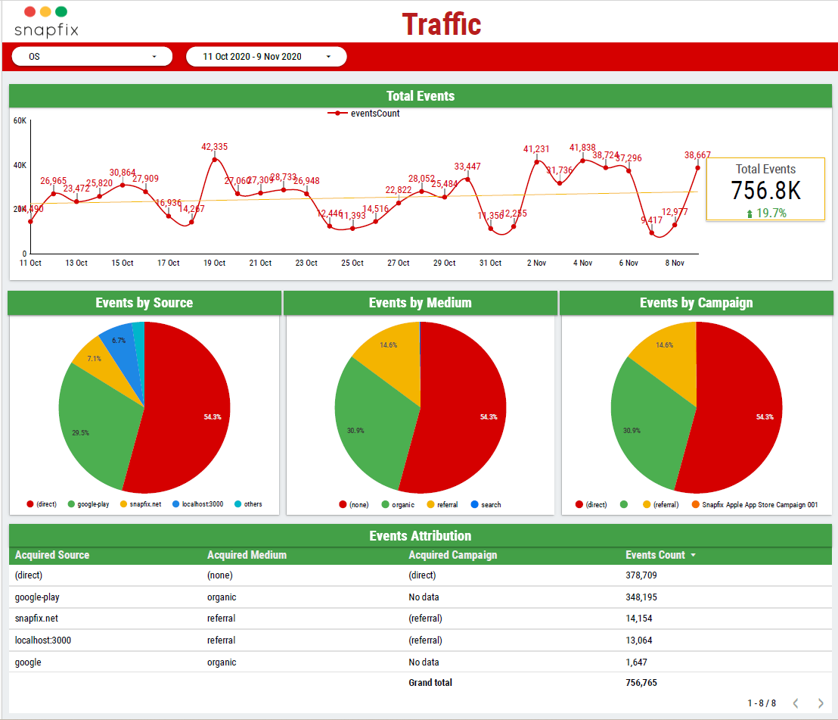Go to the next table page arrow

click(820, 703)
